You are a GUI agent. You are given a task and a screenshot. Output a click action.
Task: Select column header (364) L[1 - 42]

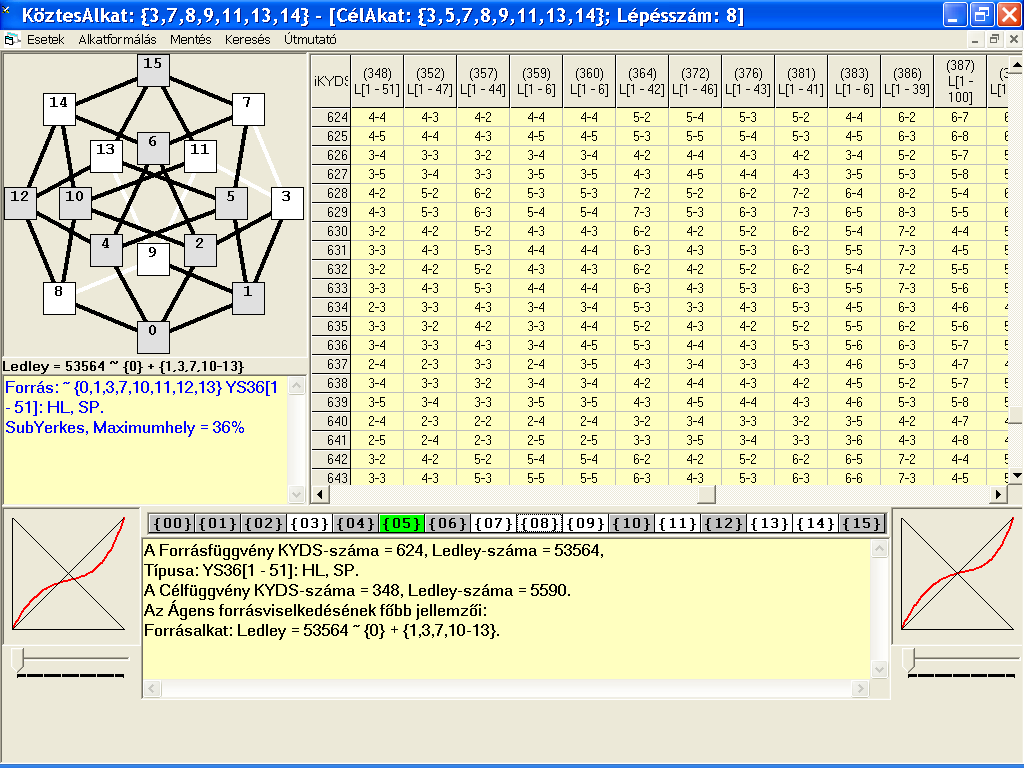pos(642,81)
